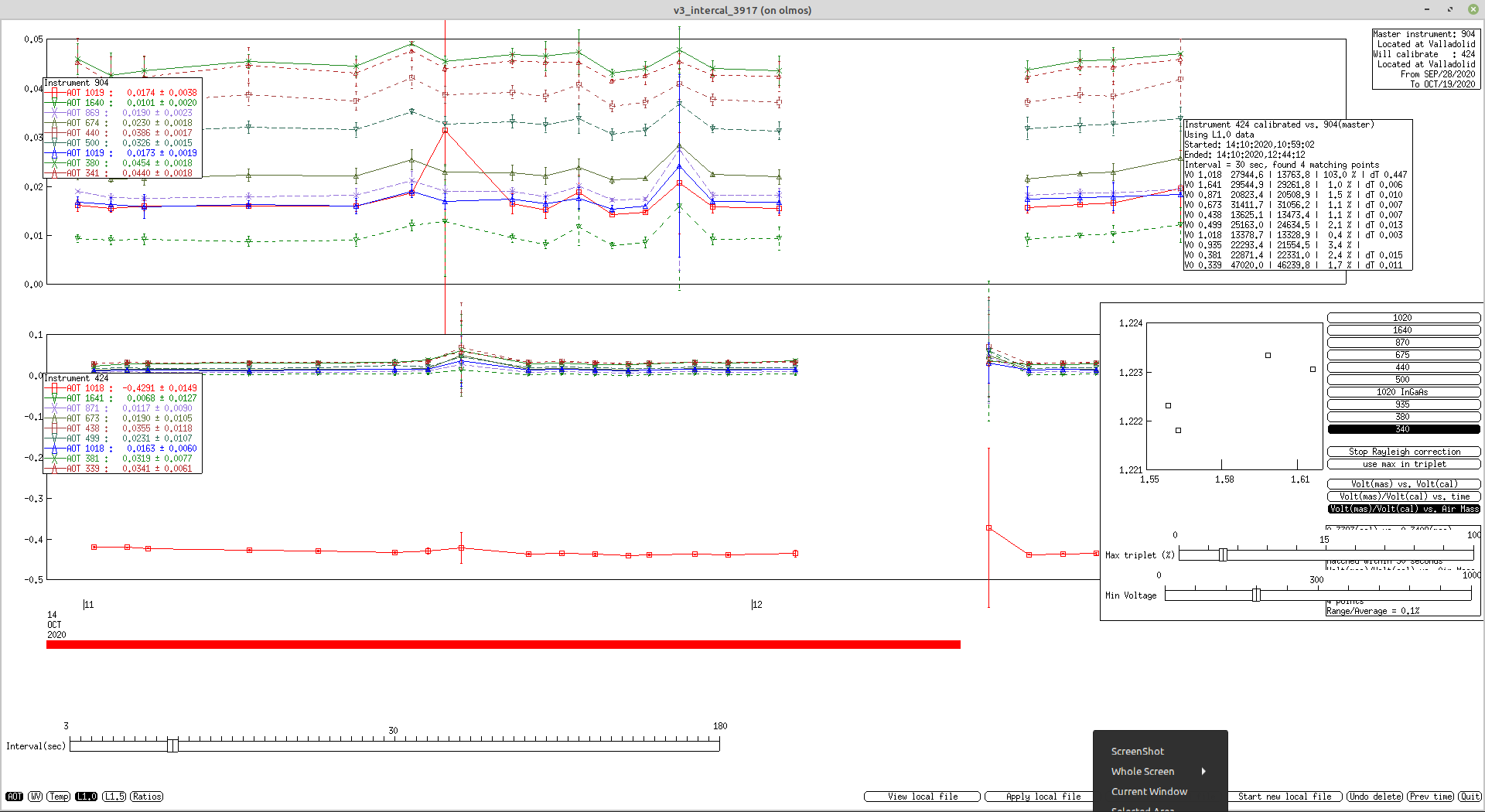This screenshot has height=812, width=1485.
Task: Expand the Whole Screen submenu arrow
Action: point(1203,772)
